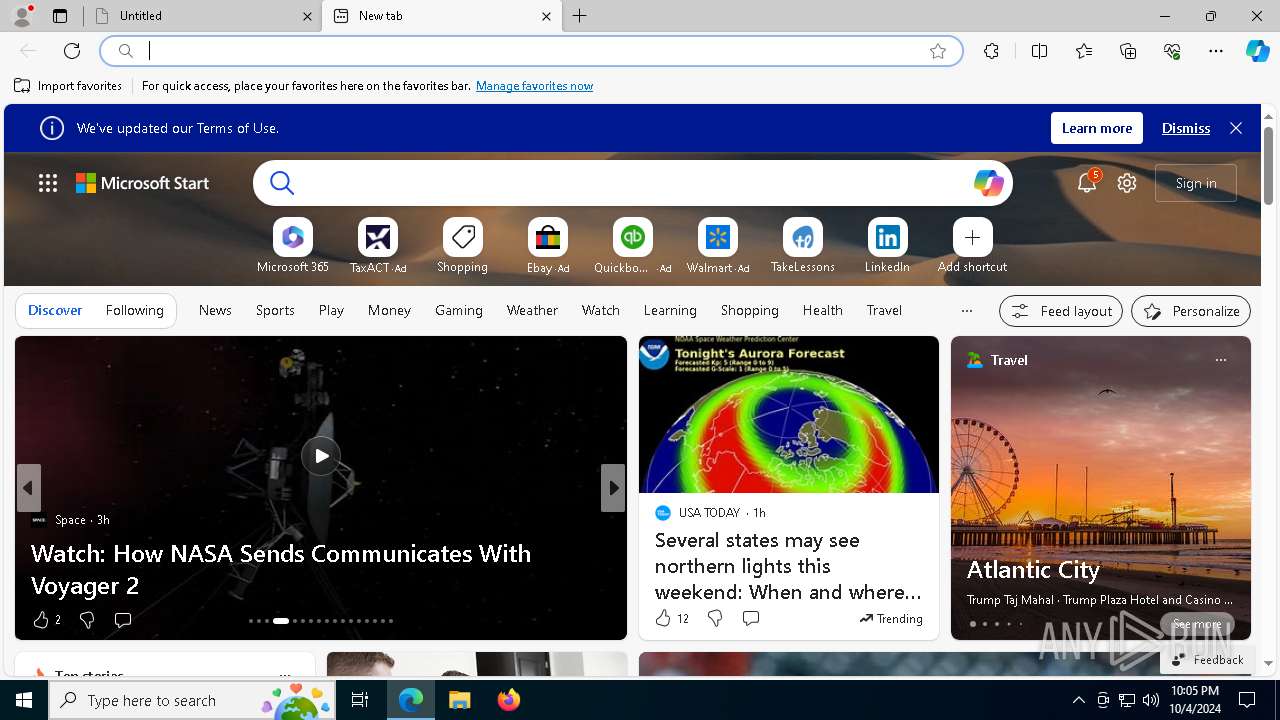Close the Terms of Use banner X
This screenshot has width=1280, height=720.
[1236, 128]
